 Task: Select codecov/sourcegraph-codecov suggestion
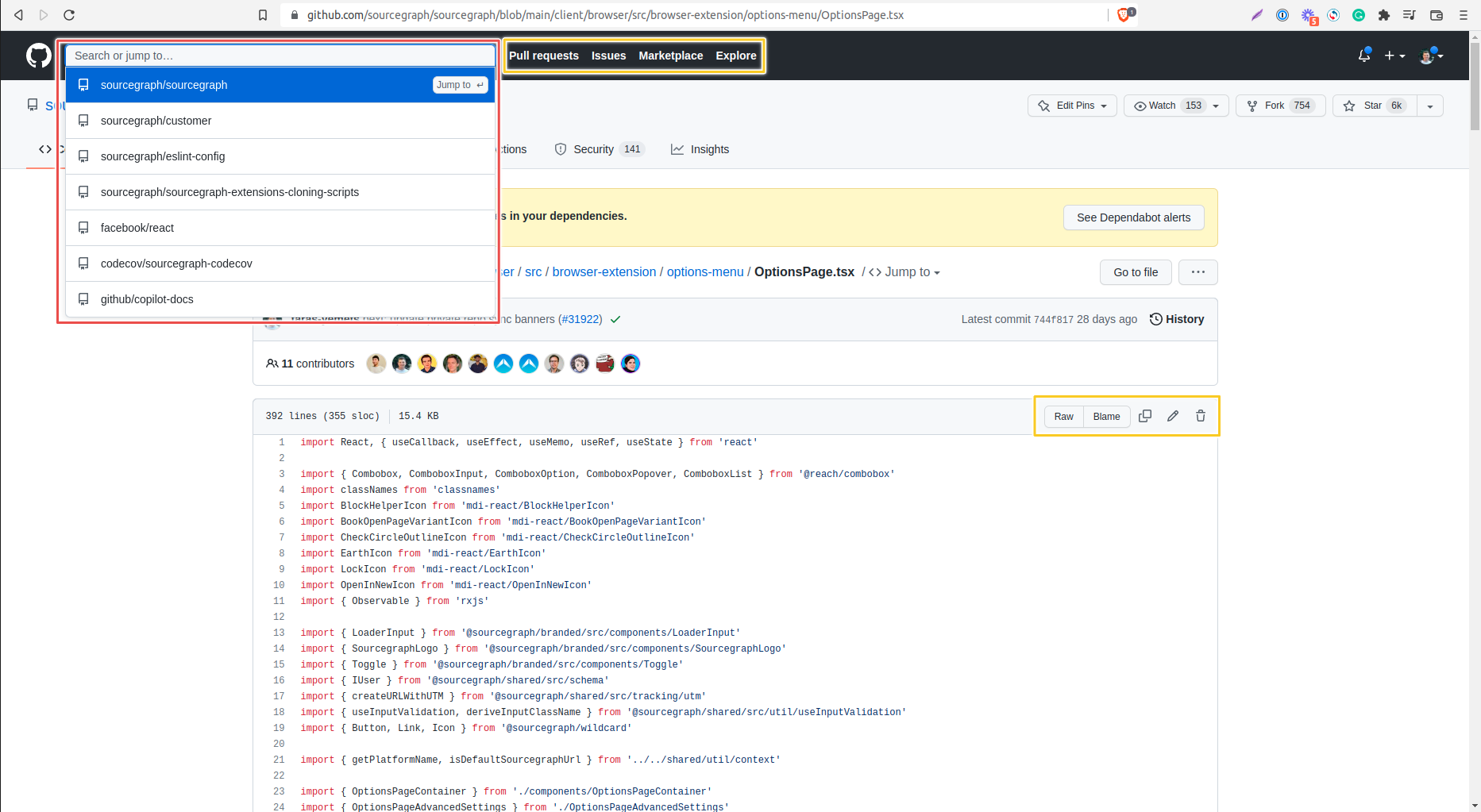click(280, 264)
